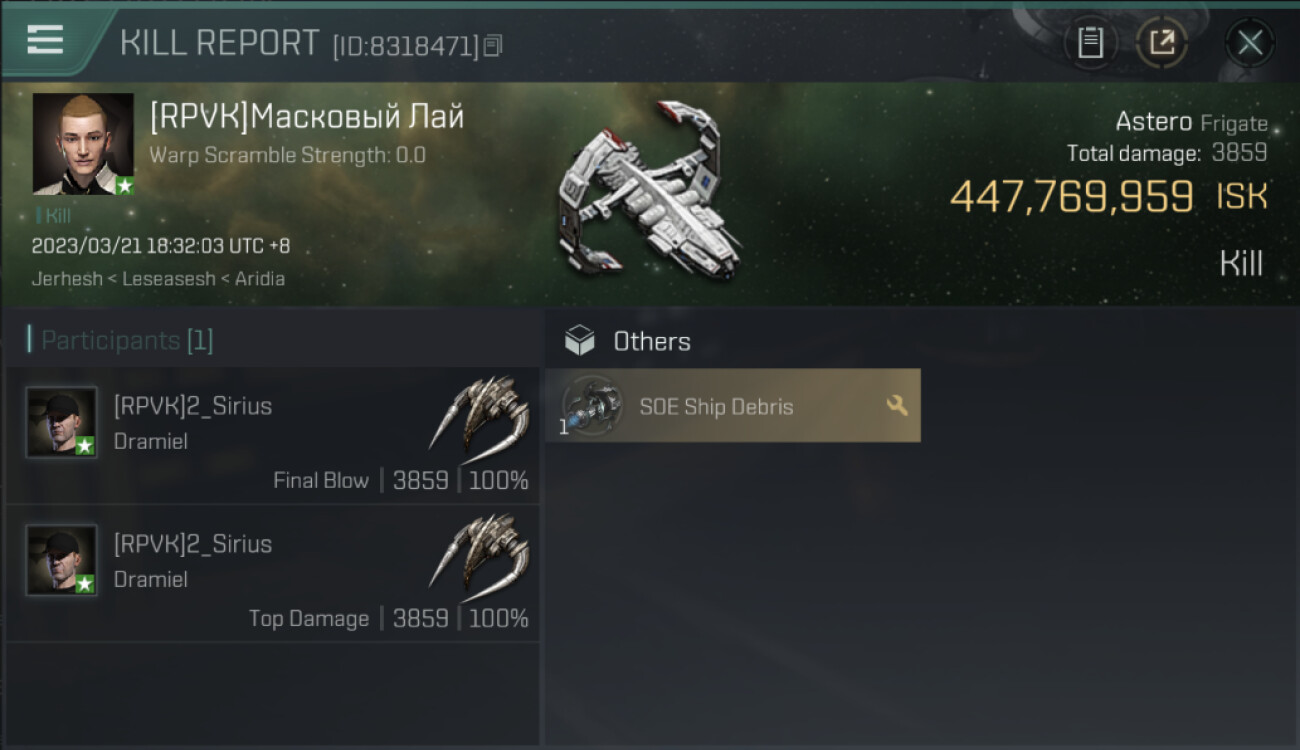1300x750 pixels.
Task: Close the kill report window
Action: (x=1249, y=43)
